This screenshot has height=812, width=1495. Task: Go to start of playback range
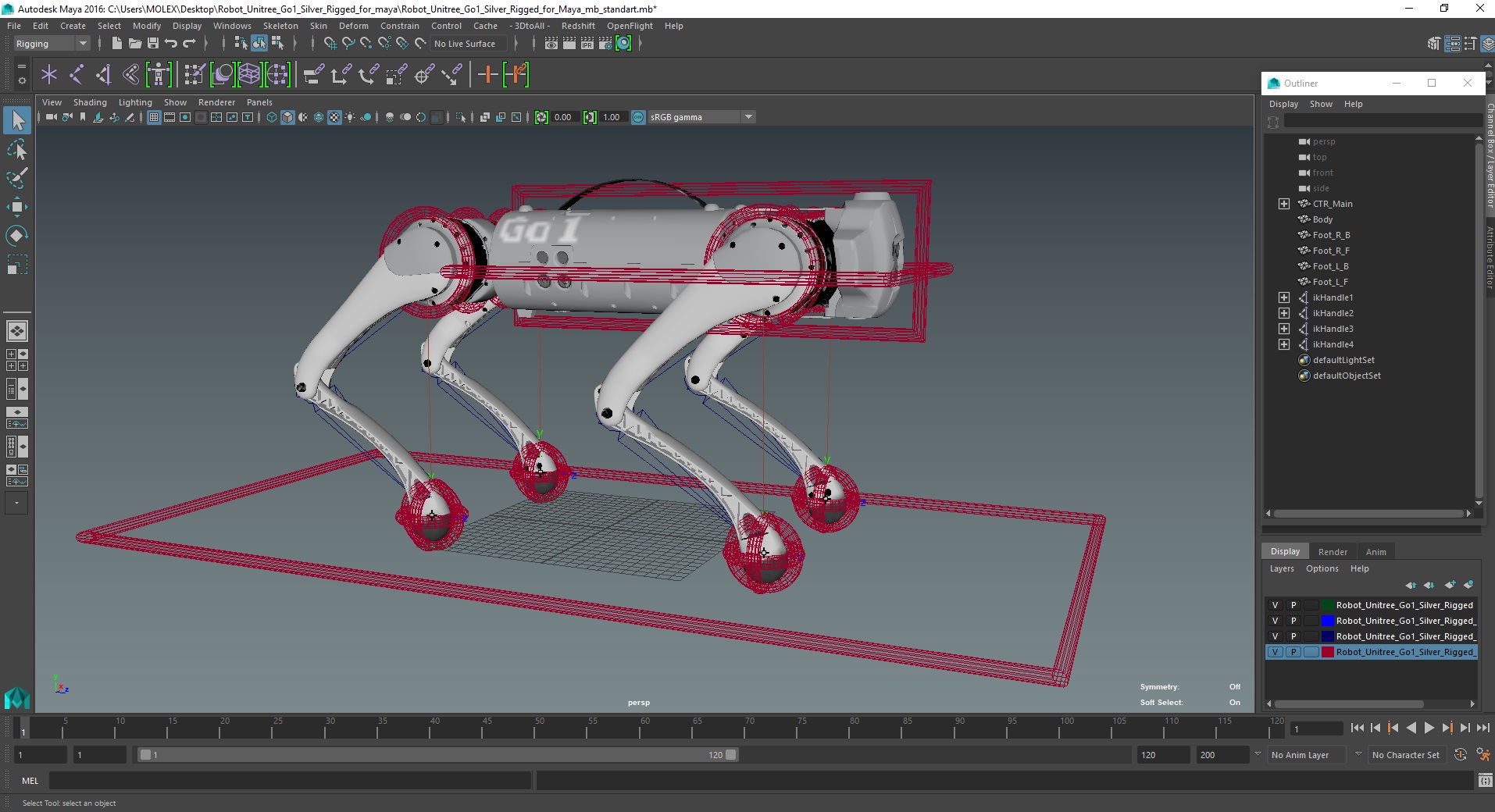[1357, 728]
